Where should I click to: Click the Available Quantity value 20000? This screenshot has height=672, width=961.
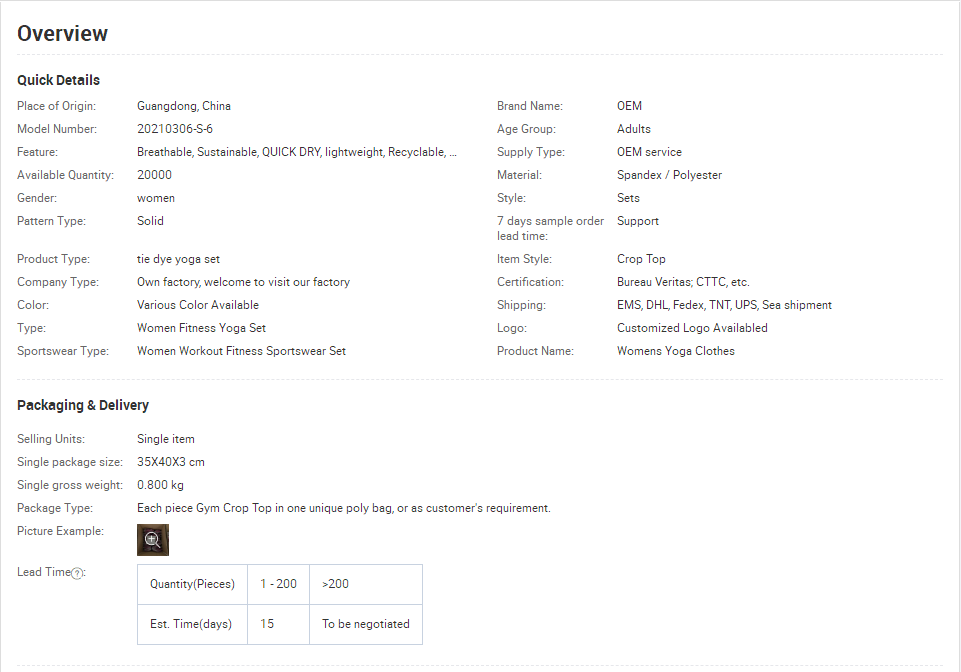click(x=154, y=175)
